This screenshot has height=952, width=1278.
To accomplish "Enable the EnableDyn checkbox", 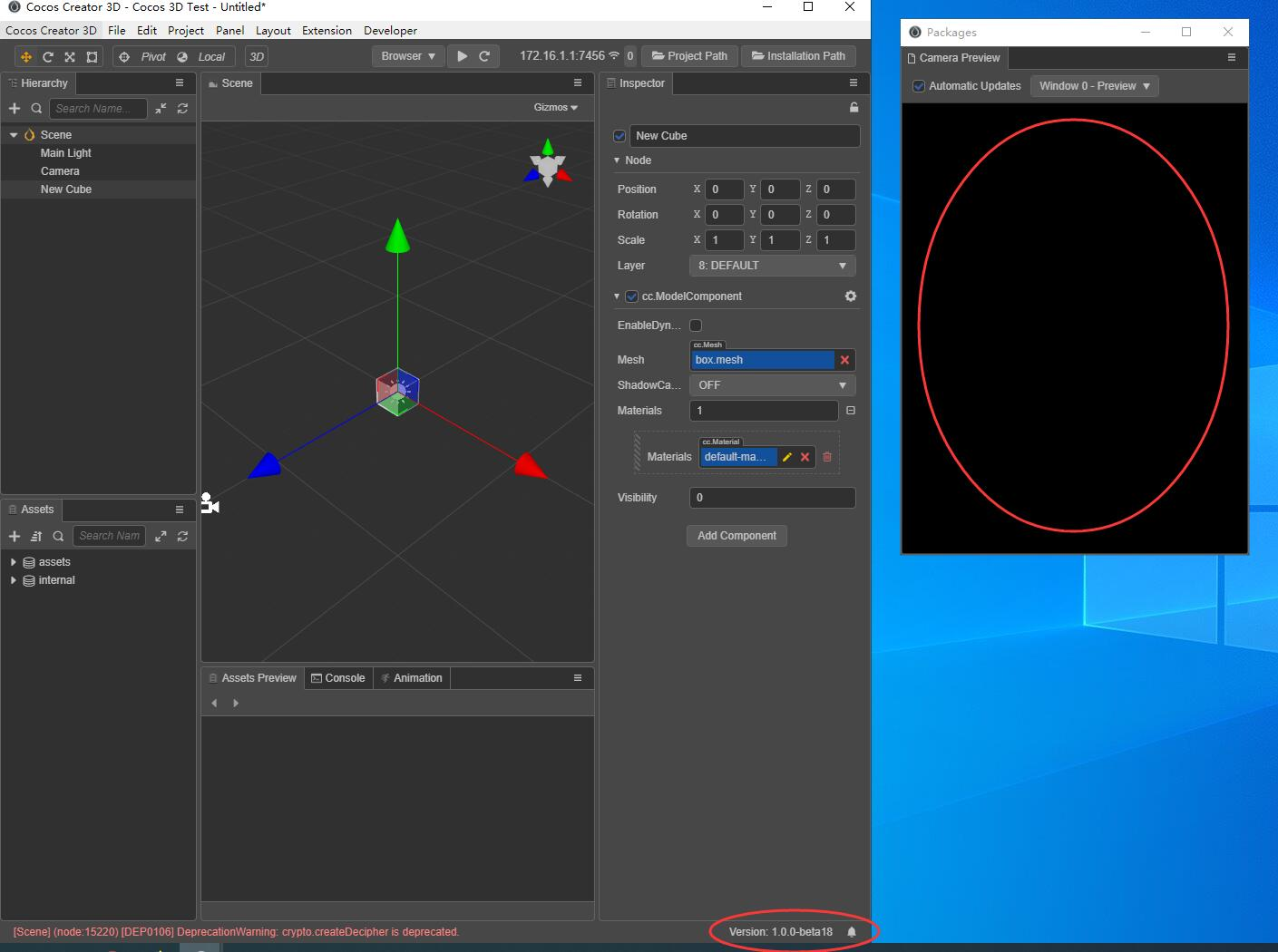I will (695, 325).
